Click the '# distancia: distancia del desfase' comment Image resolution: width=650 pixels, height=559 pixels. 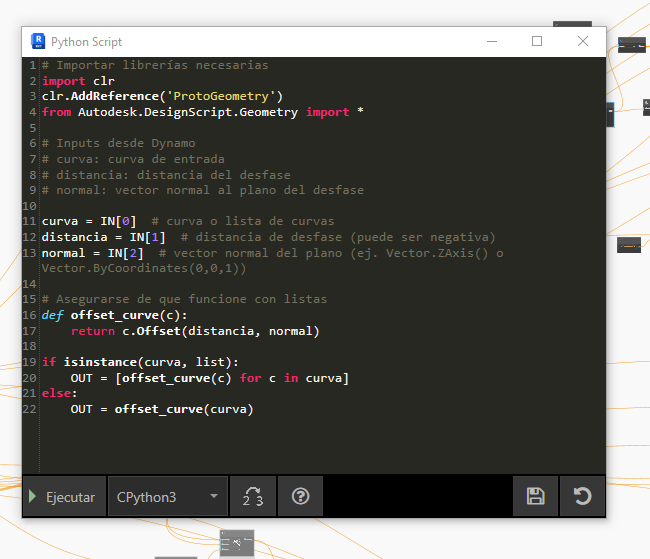click(x=166, y=175)
